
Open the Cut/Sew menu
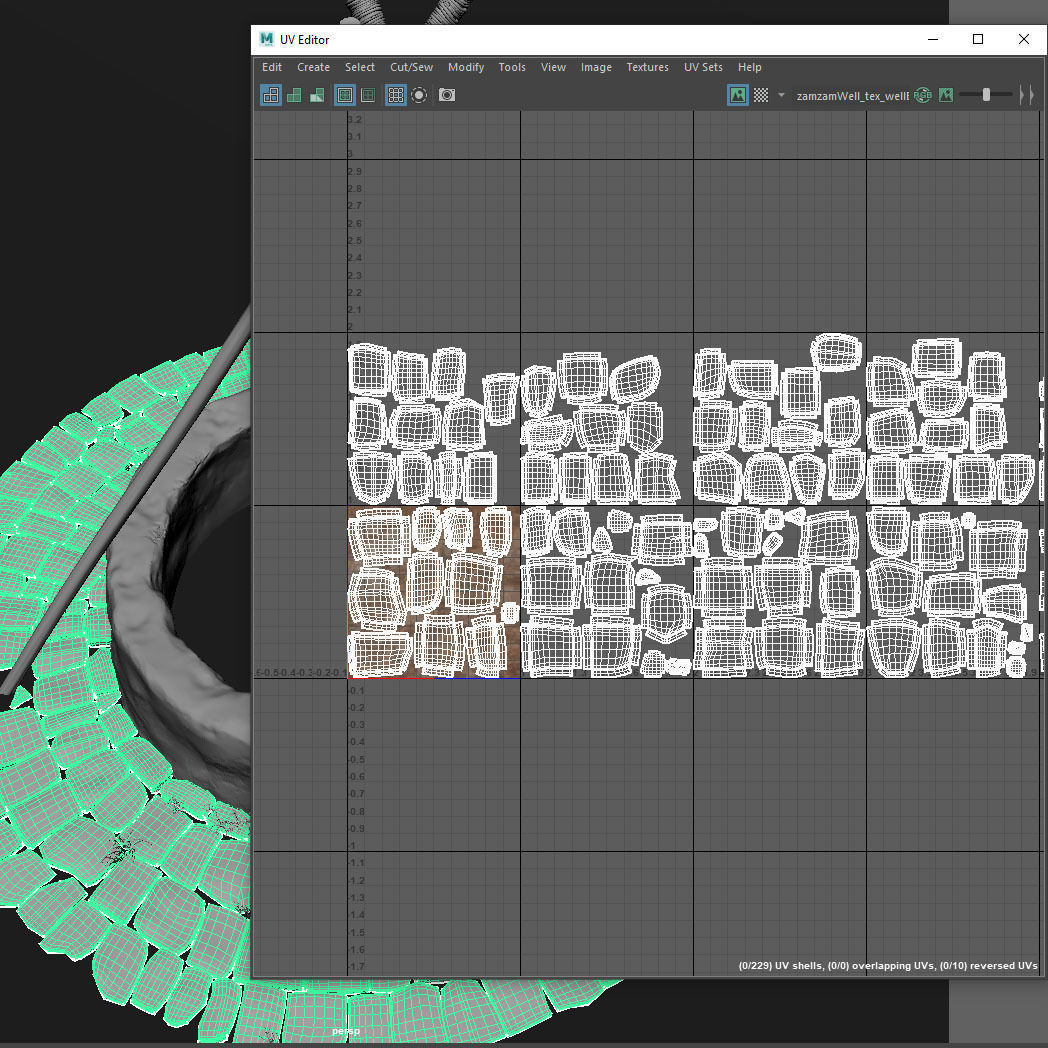412,68
